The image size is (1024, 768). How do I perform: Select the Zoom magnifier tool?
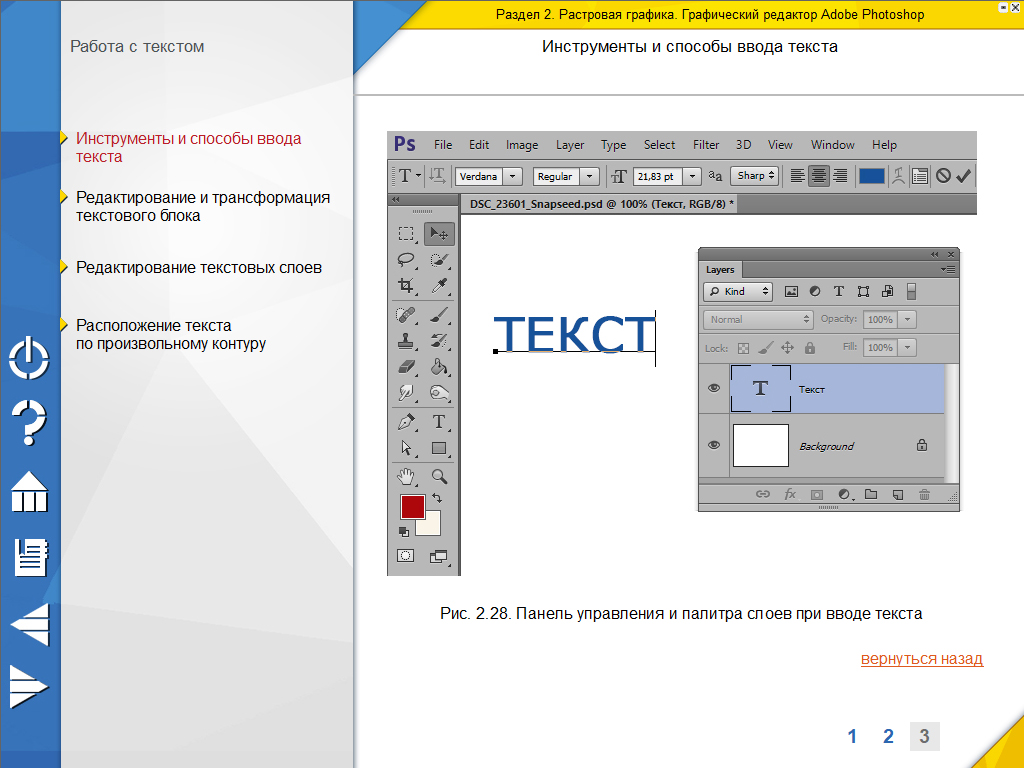(438, 476)
